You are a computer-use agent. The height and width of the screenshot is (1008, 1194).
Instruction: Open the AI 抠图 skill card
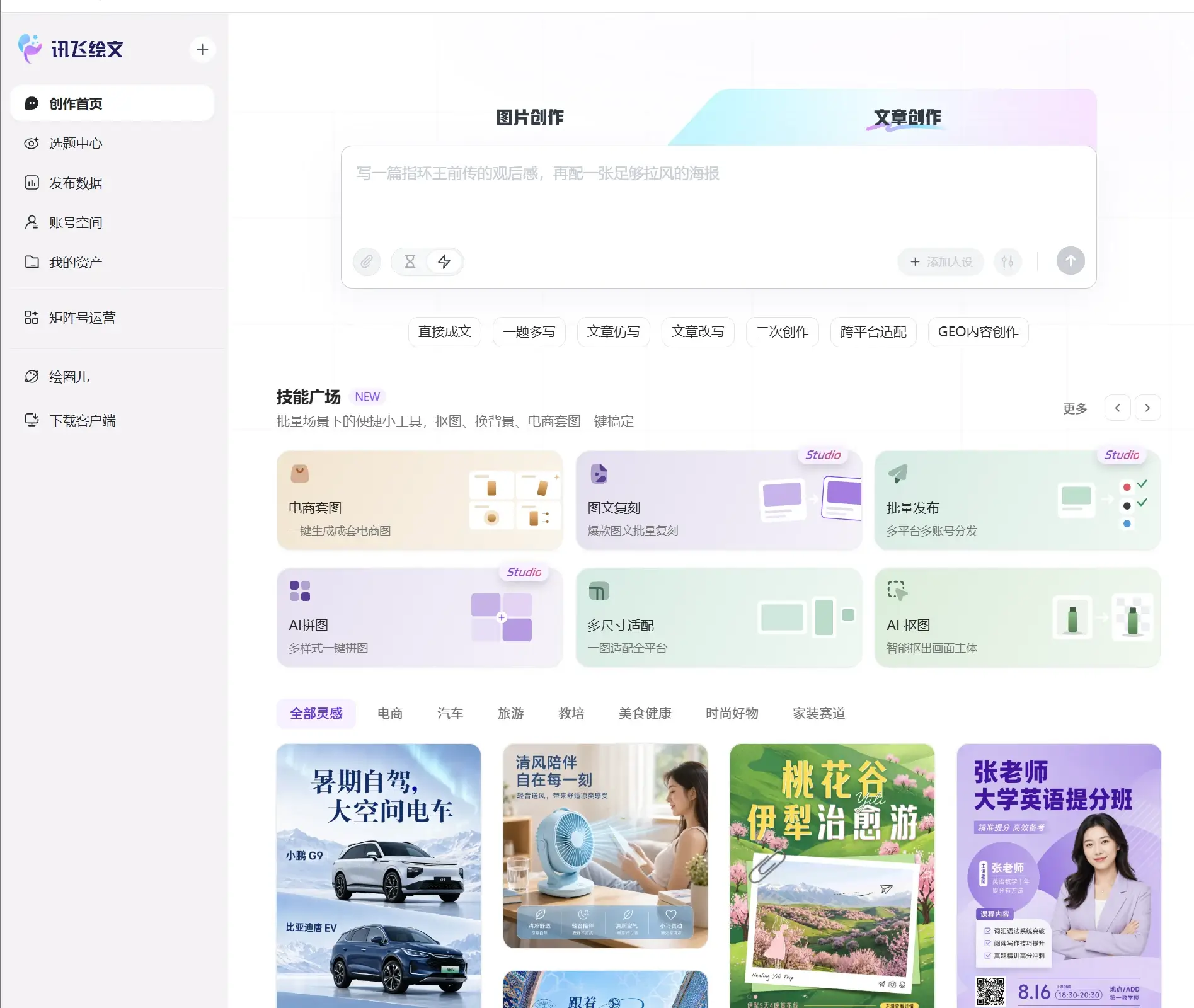1017,617
